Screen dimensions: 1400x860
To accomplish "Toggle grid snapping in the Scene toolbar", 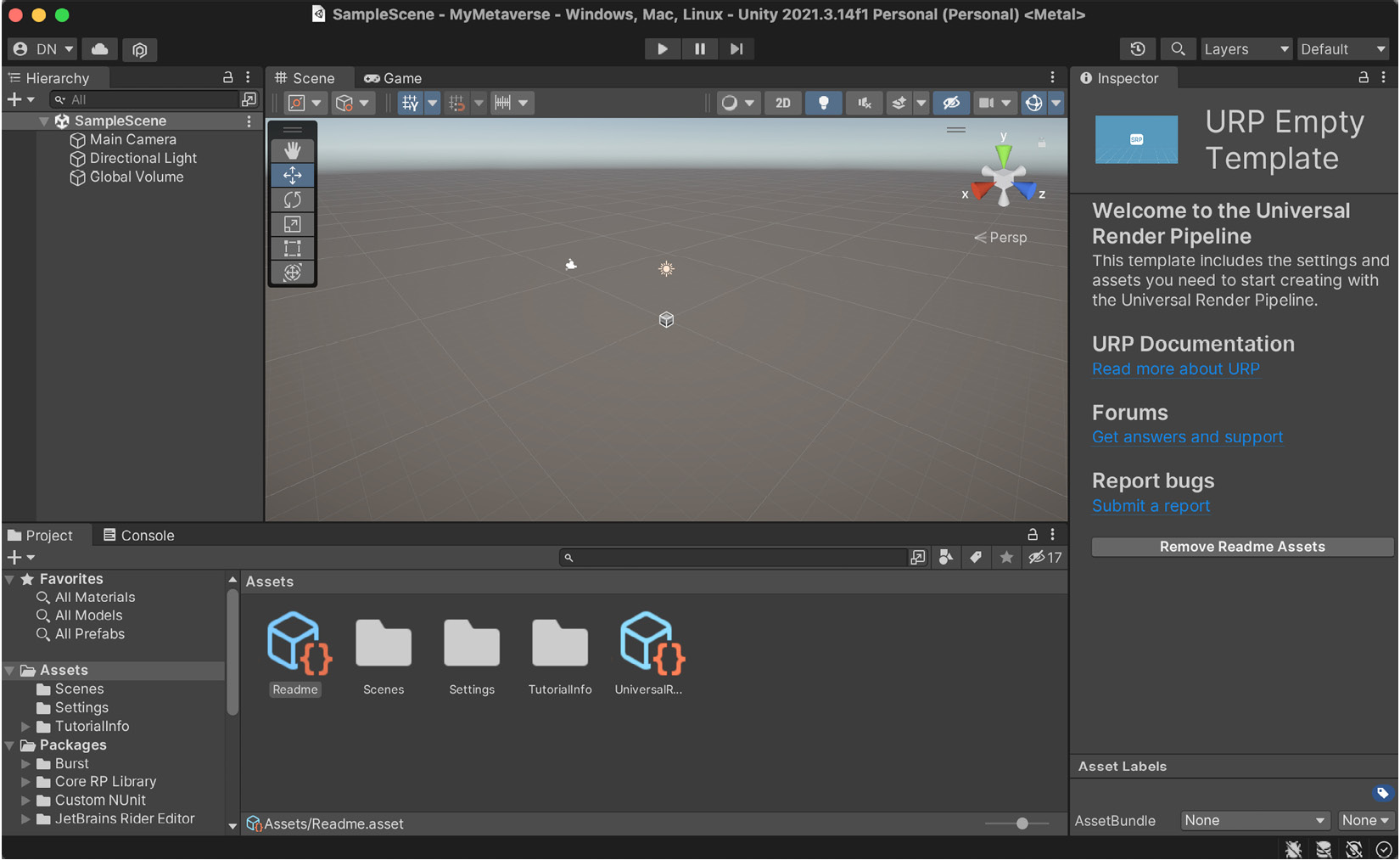I will pyautogui.click(x=457, y=103).
